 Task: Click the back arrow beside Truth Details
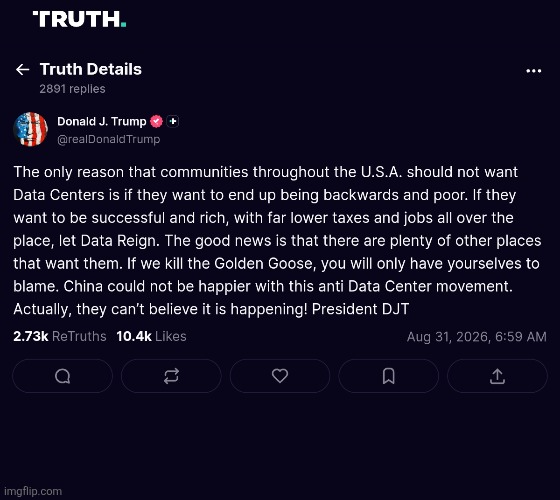22,69
